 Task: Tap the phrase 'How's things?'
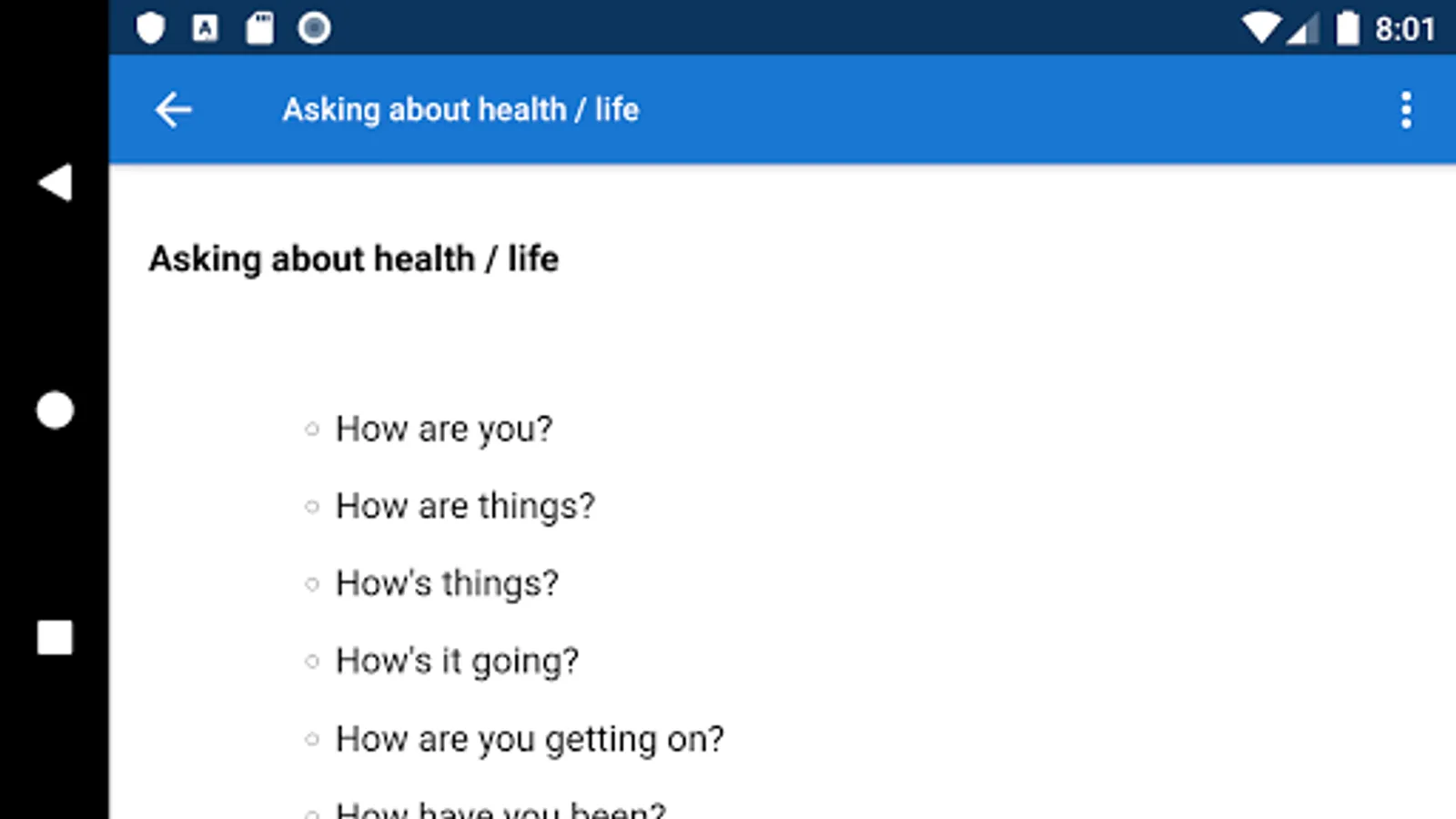tap(446, 583)
